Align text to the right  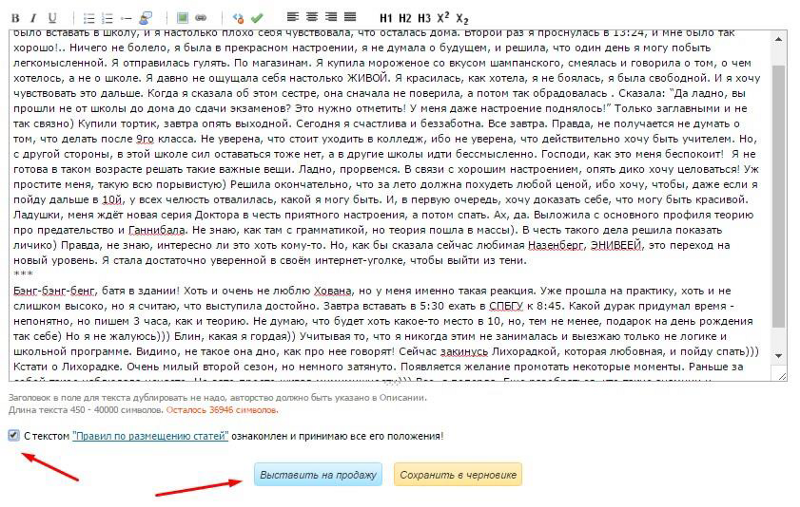[x=331, y=18]
